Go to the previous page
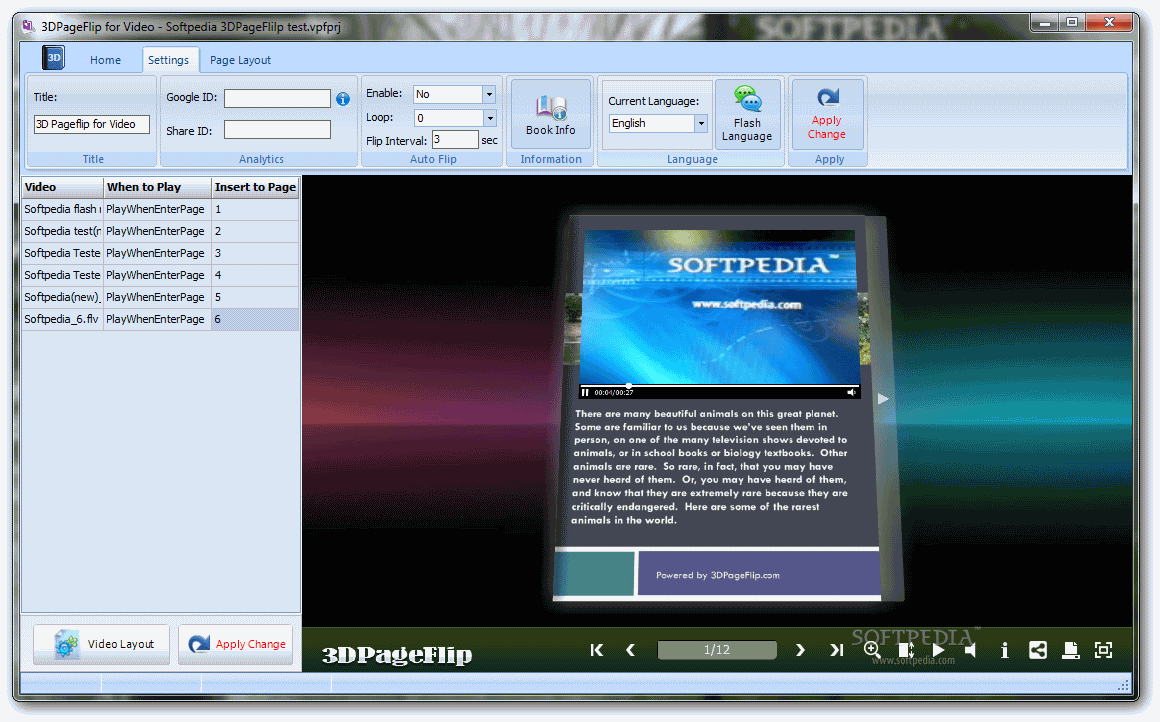This screenshot has width=1160, height=722. [x=630, y=650]
